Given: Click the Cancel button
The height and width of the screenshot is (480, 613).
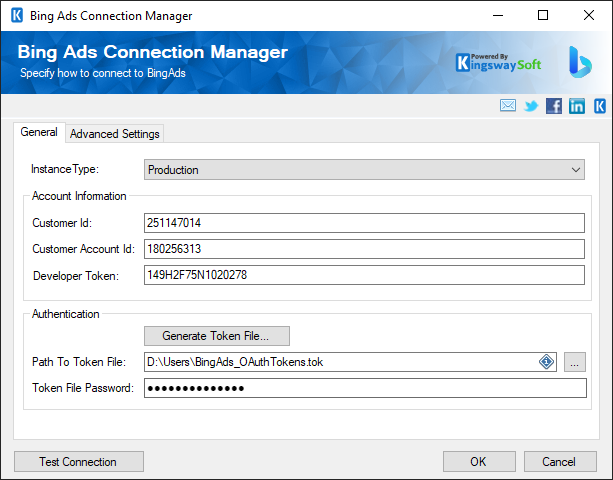Looking at the screenshot, I should pyautogui.click(x=560, y=462).
